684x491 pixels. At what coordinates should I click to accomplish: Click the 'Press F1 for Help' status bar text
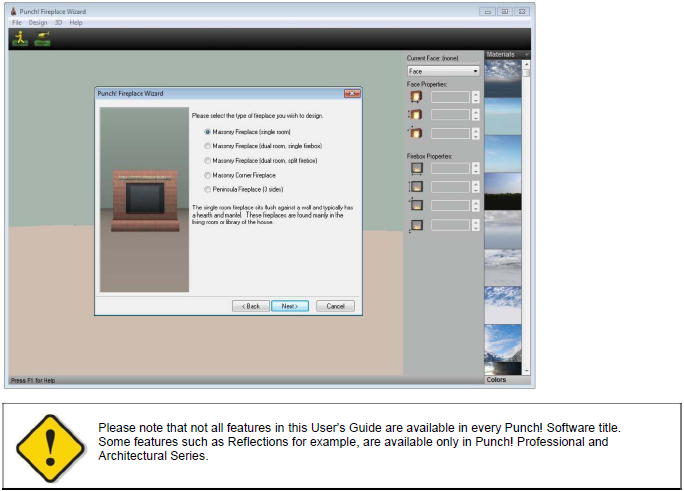pos(33,380)
